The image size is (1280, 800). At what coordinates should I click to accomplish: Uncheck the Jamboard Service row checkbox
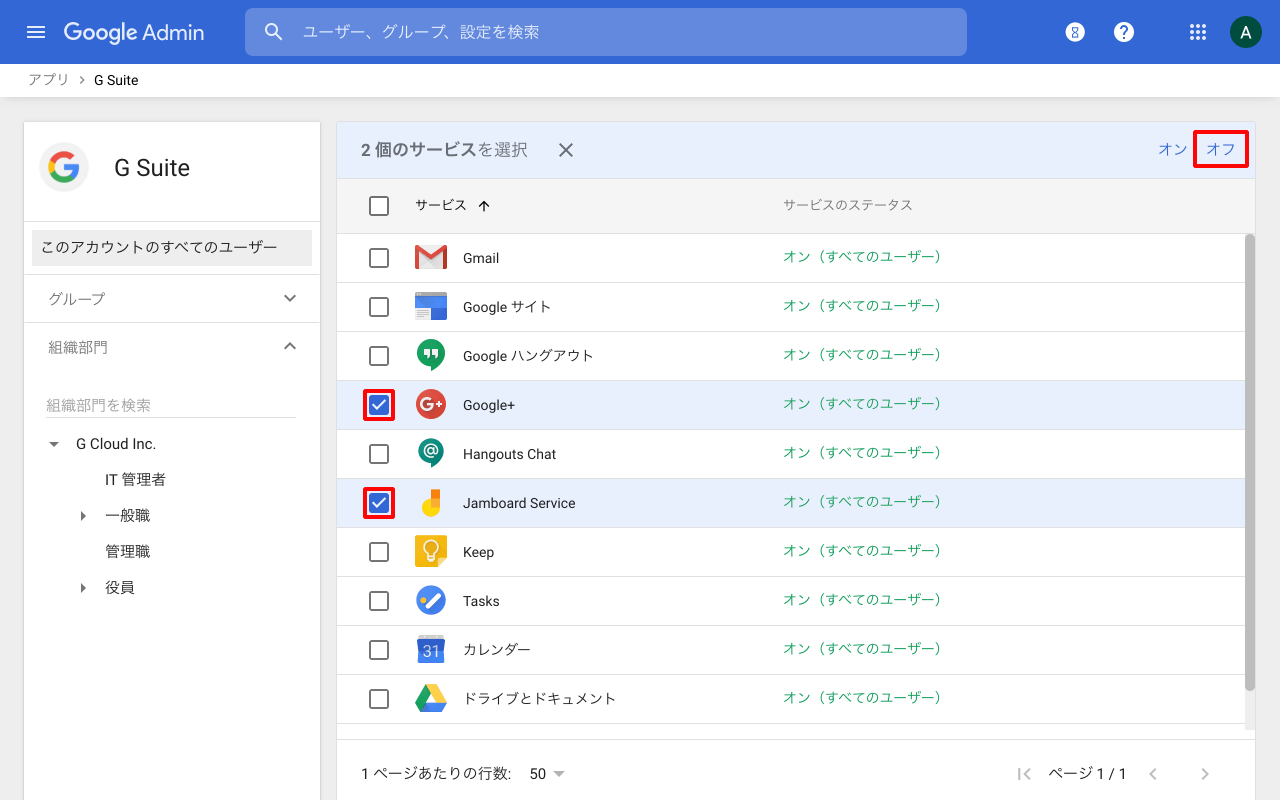click(x=379, y=503)
